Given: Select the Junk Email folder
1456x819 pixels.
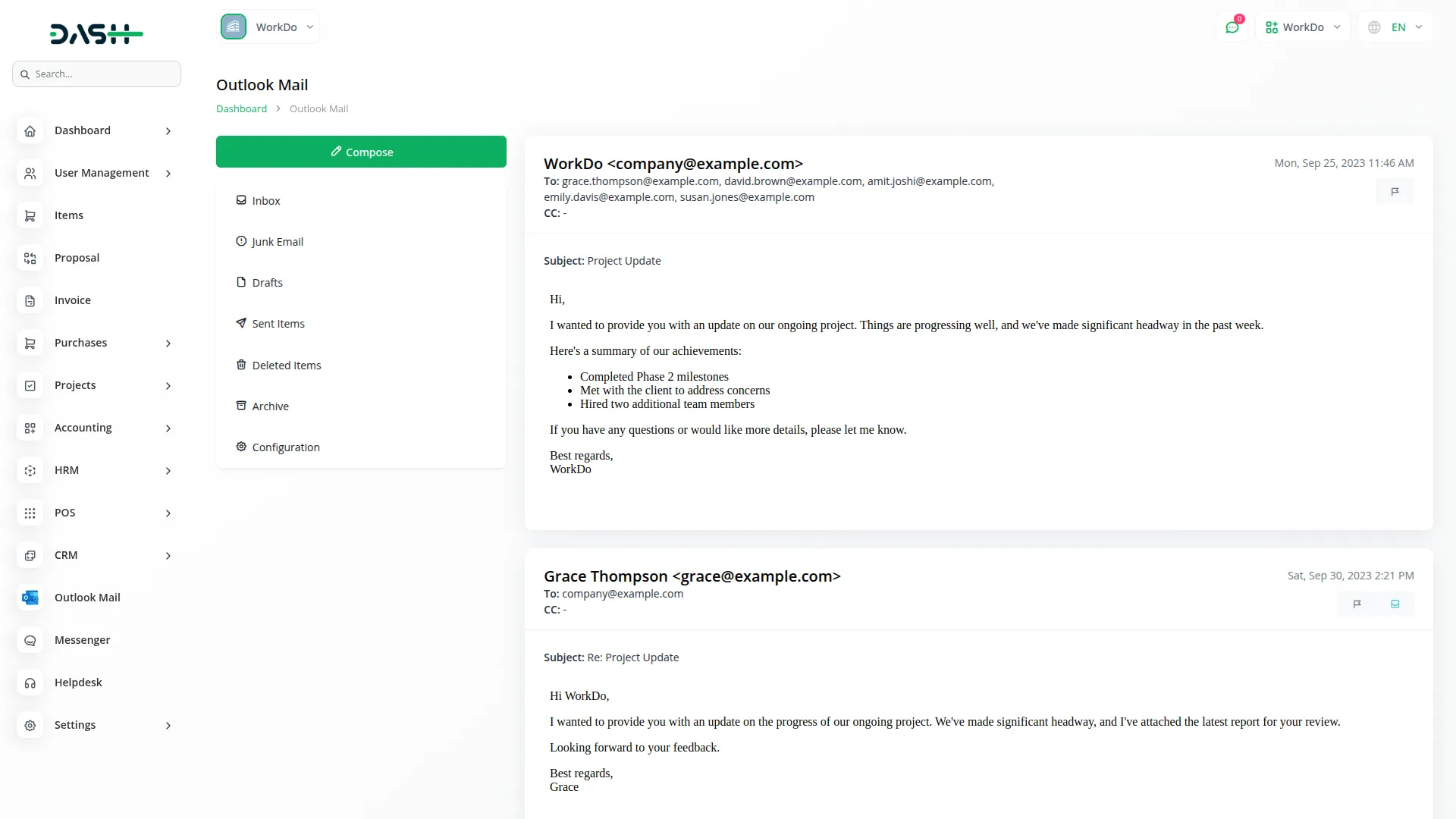Looking at the screenshot, I should (278, 241).
